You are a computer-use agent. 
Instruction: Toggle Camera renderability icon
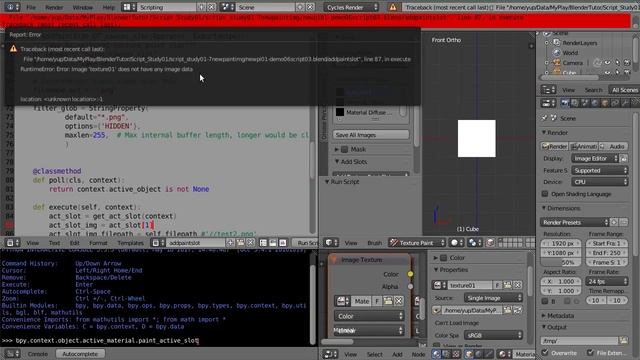tap(627, 63)
